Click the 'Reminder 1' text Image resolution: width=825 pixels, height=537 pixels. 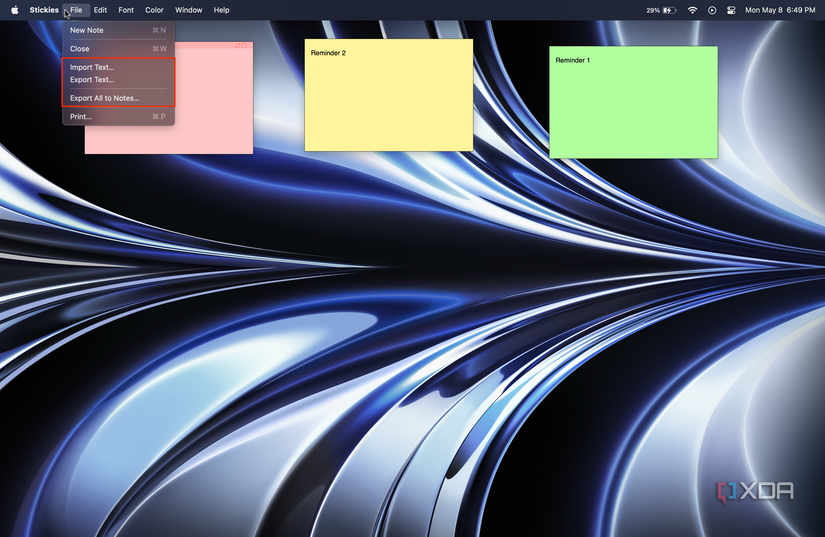[572, 60]
